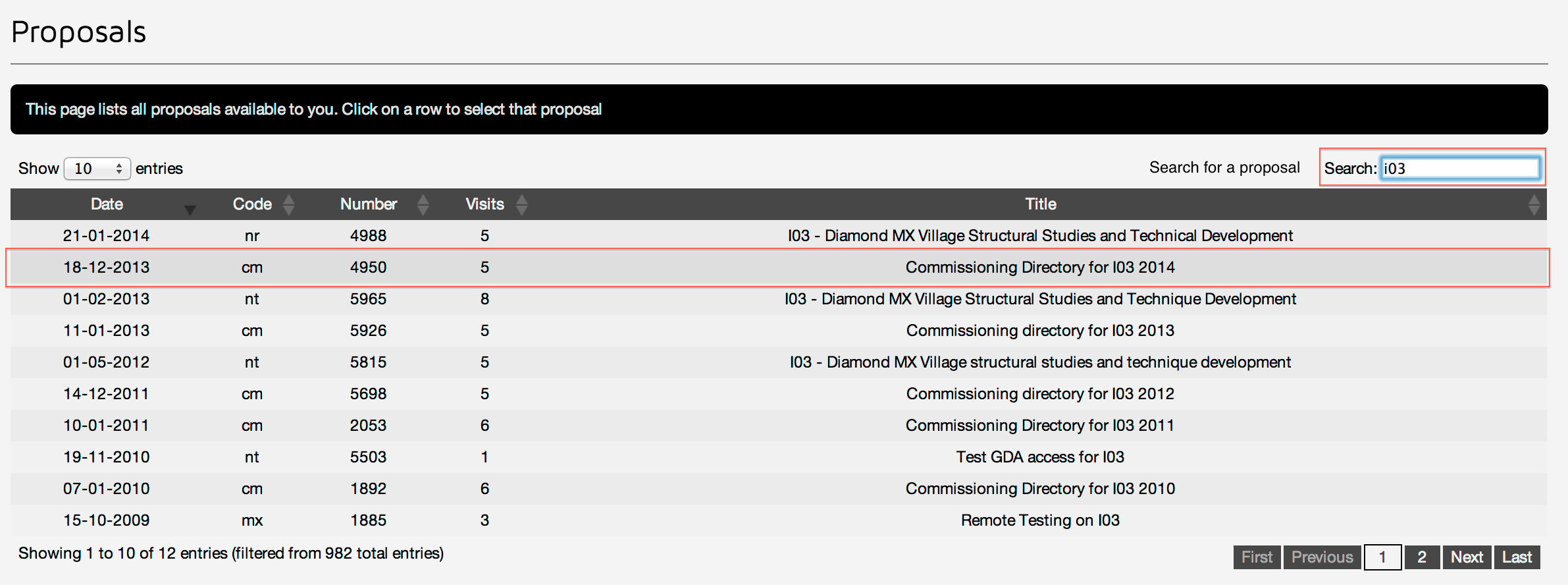1568x585 pixels.
Task: Toggle Date column sort direction to ascending
Action: point(190,209)
